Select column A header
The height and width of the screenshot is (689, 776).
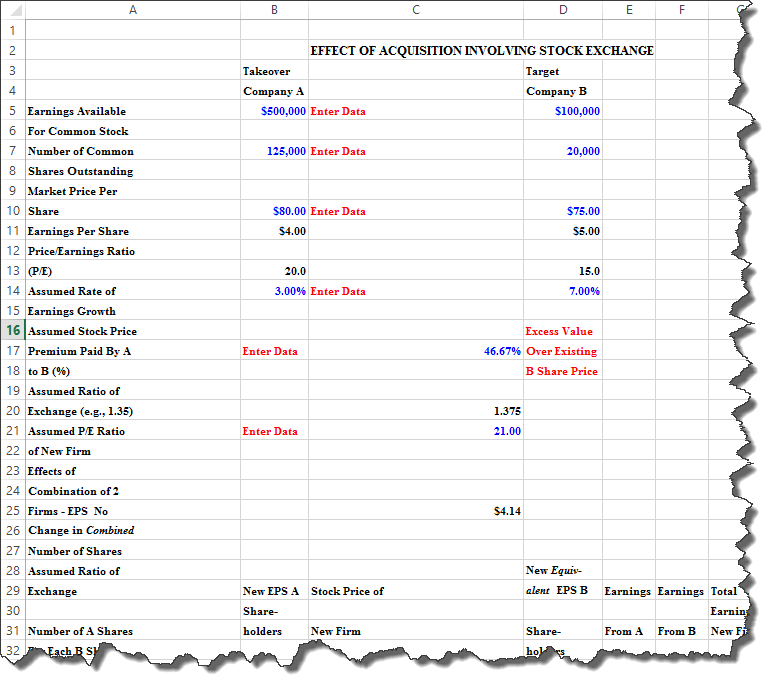click(x=132, y=10)
